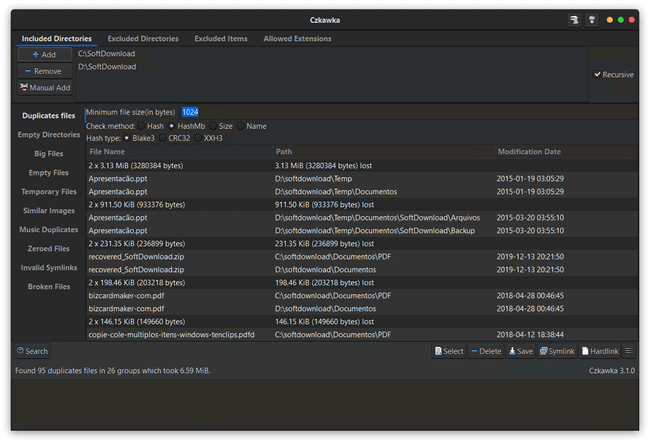
Task: Click the Manual Add button
Action: click(45, 87)
